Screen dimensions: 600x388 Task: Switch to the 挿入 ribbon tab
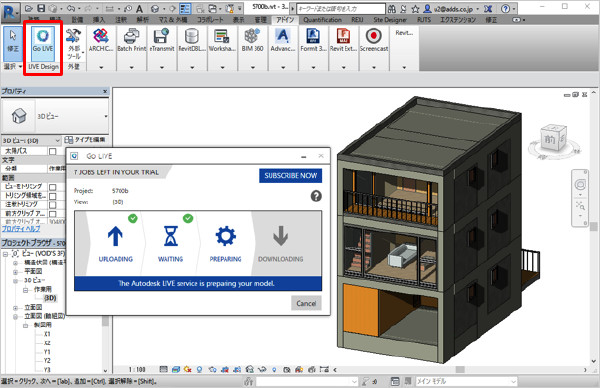(98, 20)
